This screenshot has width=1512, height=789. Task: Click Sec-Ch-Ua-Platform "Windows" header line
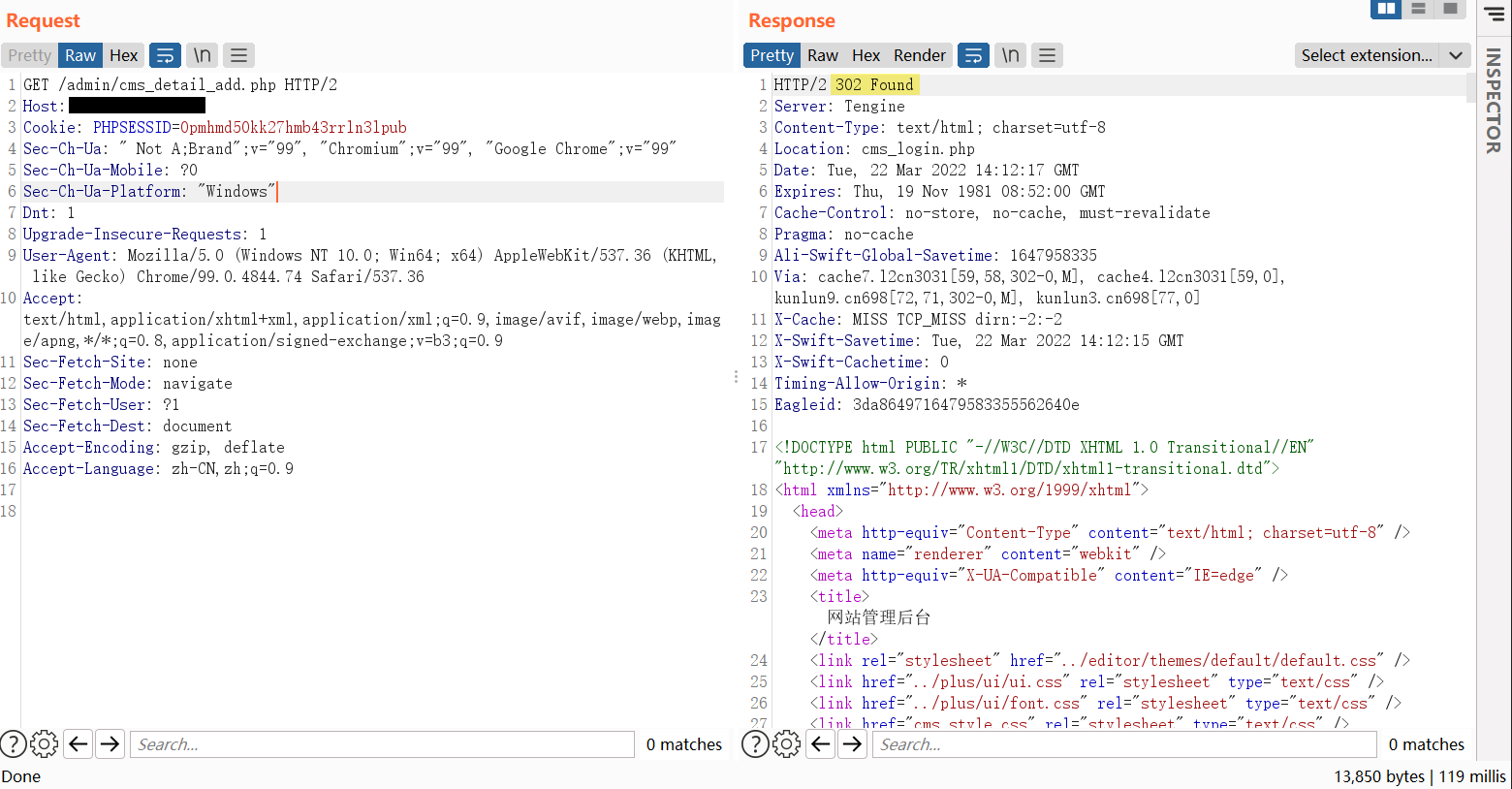(149, 192)
